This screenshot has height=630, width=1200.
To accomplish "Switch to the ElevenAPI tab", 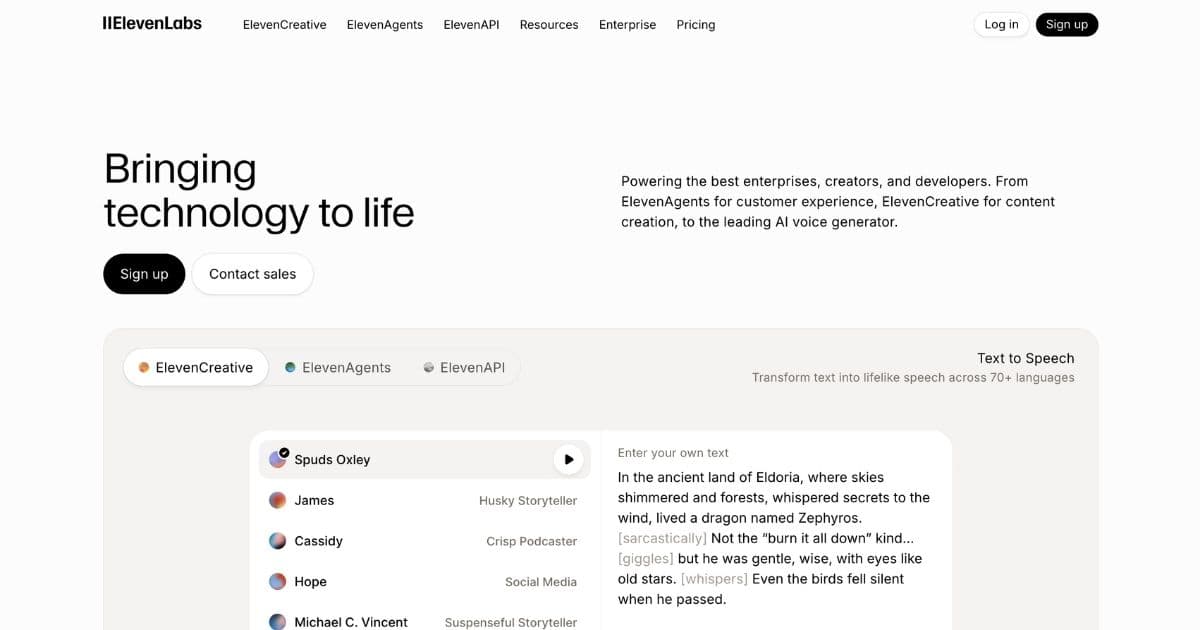I will pyautogui.click(x=464, y=367).
